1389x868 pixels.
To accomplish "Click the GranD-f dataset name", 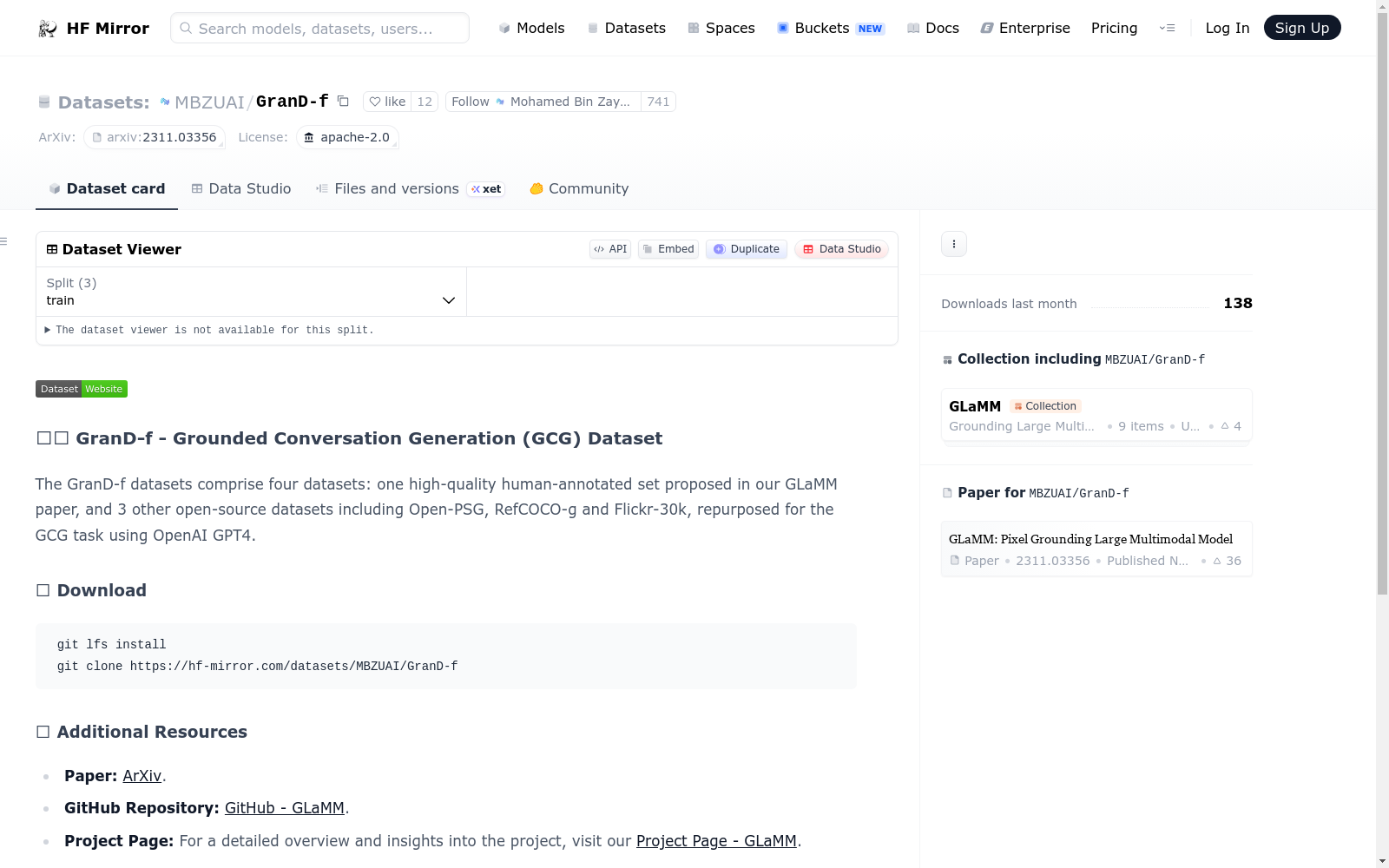I will pyautogui.click(x=293, y=102).
